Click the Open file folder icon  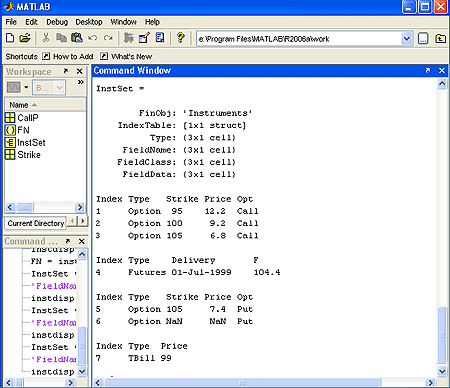[25, 38]
